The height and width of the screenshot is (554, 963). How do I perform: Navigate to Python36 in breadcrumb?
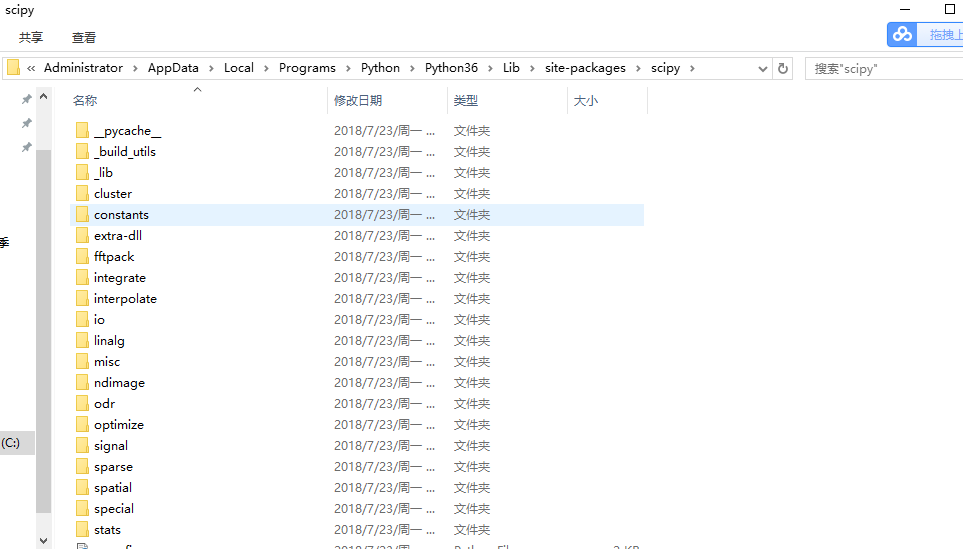tap(451, 68)
